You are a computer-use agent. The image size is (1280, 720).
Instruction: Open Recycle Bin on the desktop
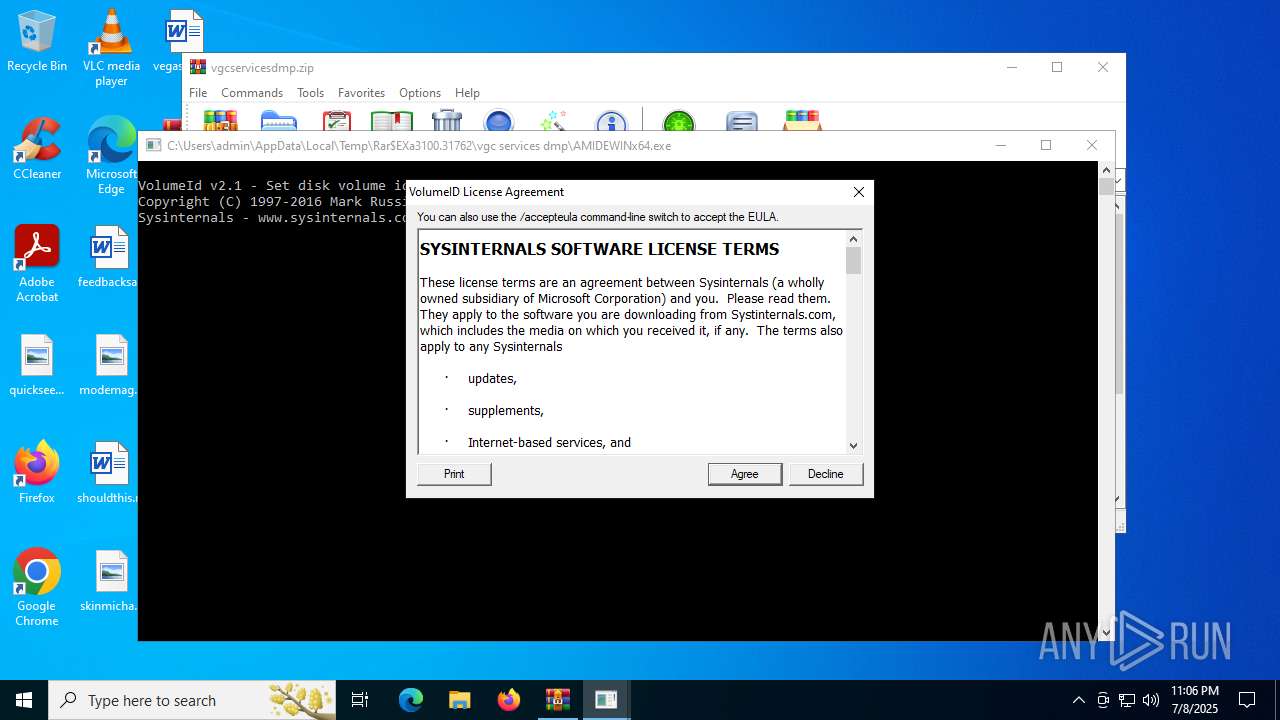click(x=37, y=42)
